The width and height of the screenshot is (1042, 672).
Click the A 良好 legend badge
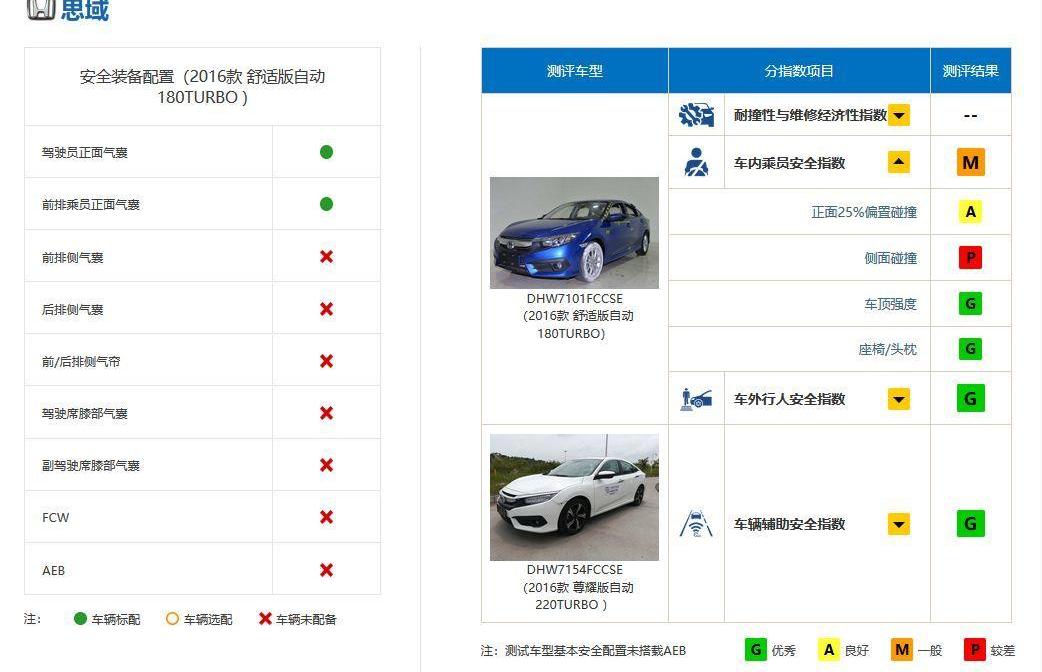coord(829,650)
